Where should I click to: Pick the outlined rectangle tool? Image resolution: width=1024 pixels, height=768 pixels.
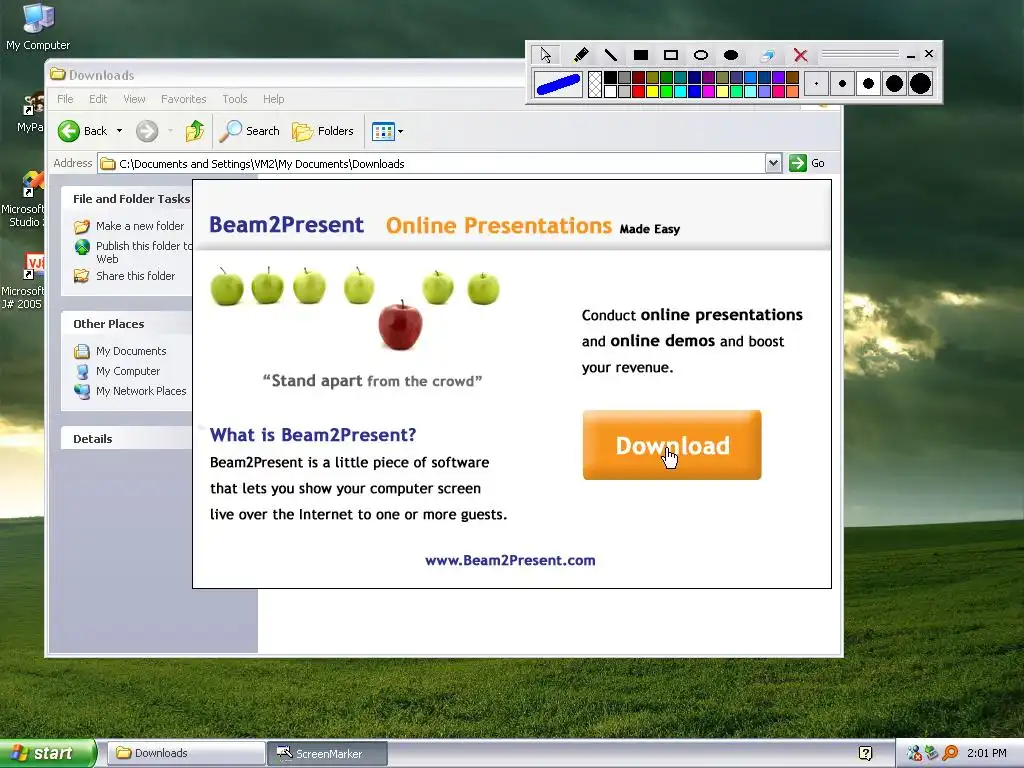(671, 55)
